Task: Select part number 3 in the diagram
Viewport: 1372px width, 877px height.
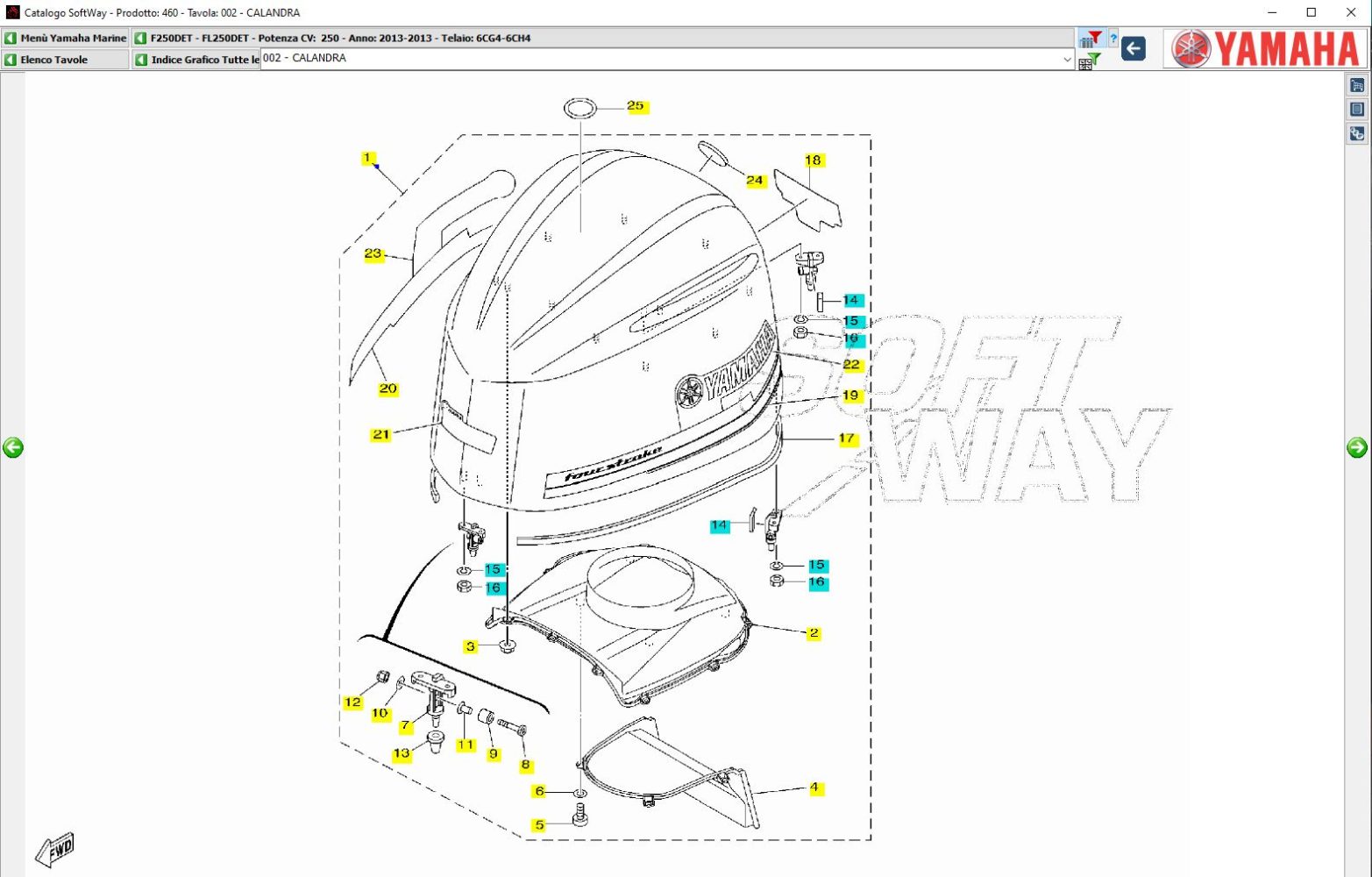Action: (x=471, y=646)
